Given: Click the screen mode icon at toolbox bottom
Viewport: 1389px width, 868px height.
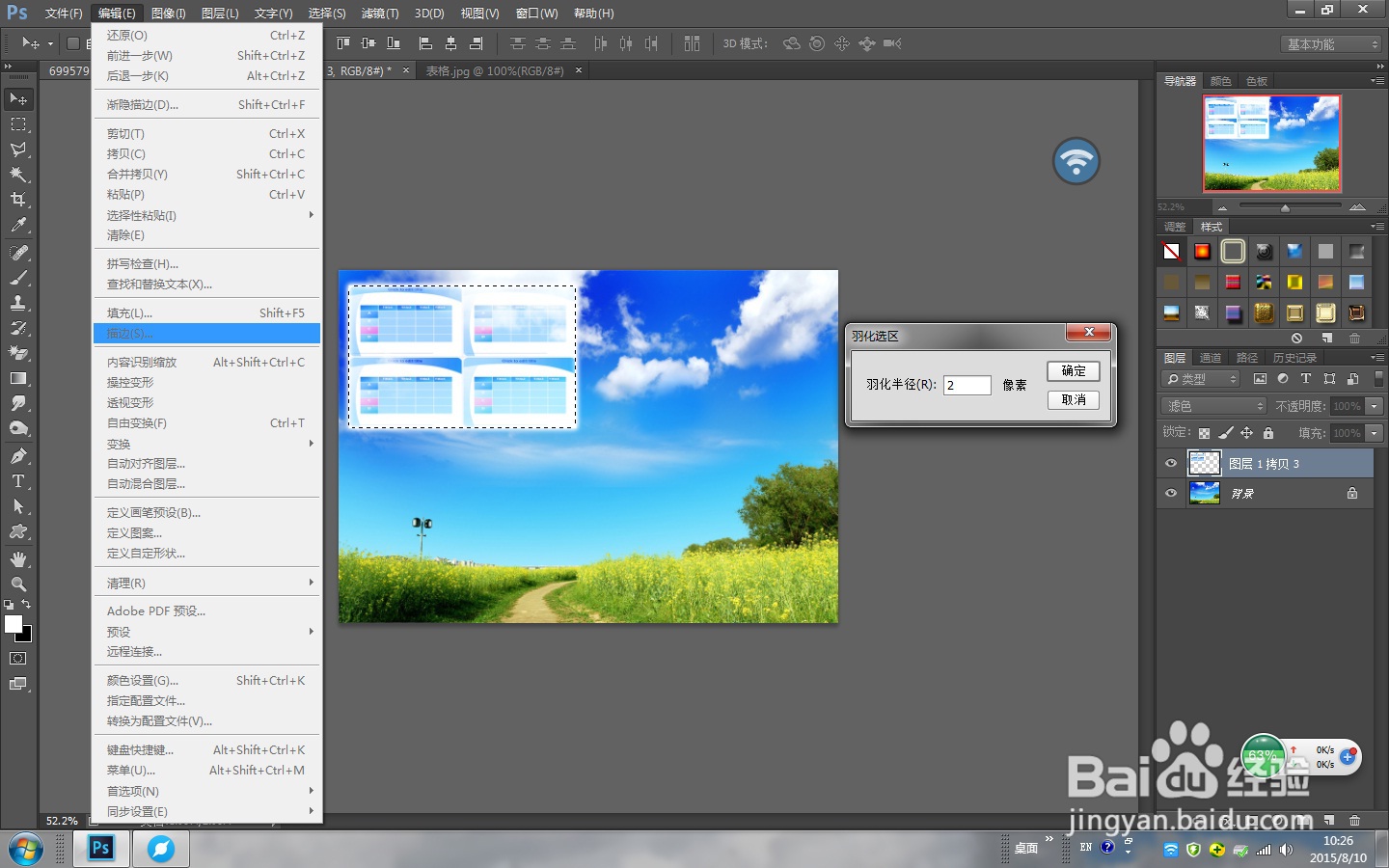Looking at the screenshot, I should (18, 684).
